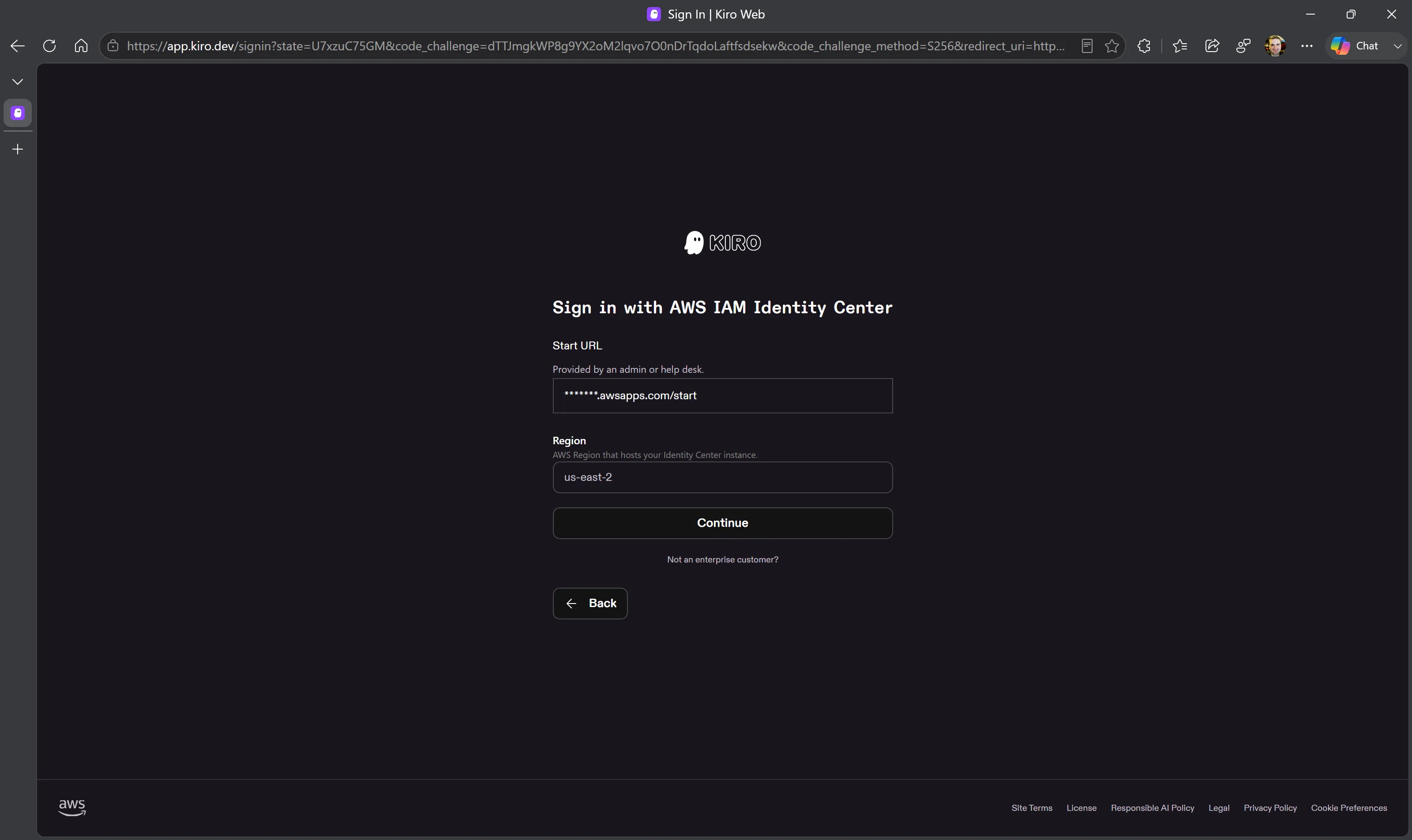Open the Site Terms link
1412x840 pixels.
click(x=1032, y=808)
